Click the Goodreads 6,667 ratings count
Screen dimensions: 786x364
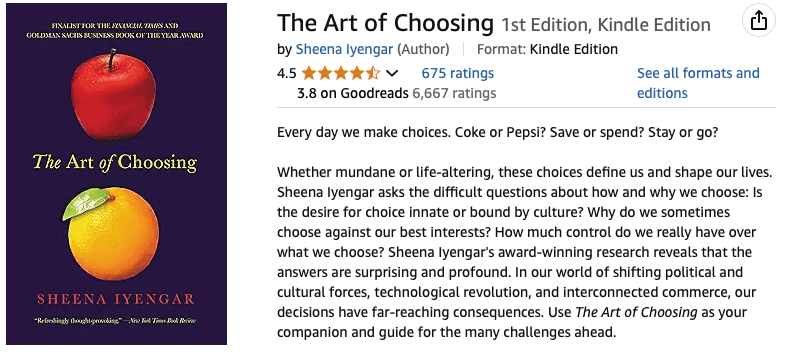(x=454, y=93)
